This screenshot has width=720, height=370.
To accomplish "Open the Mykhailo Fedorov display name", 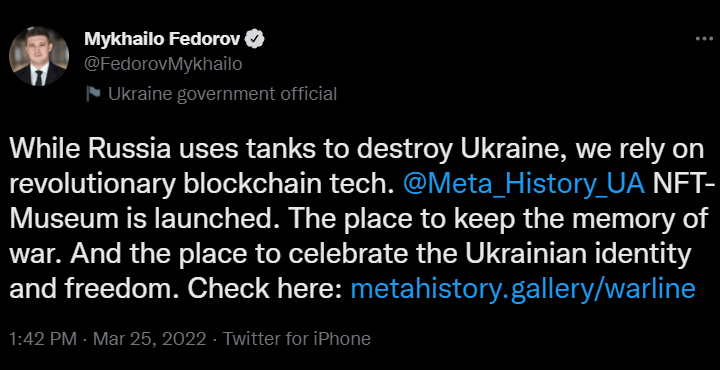I will tap(163, 40).
